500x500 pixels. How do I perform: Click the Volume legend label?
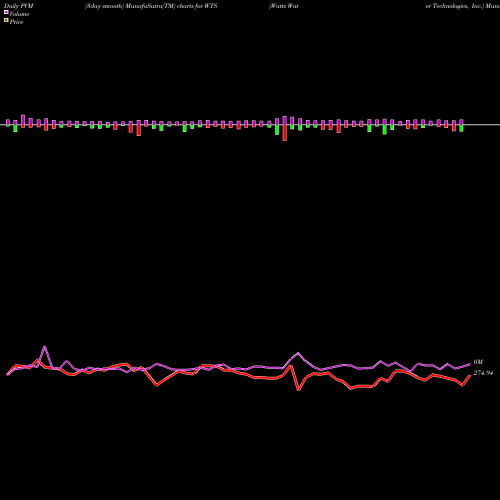(19, 14)
